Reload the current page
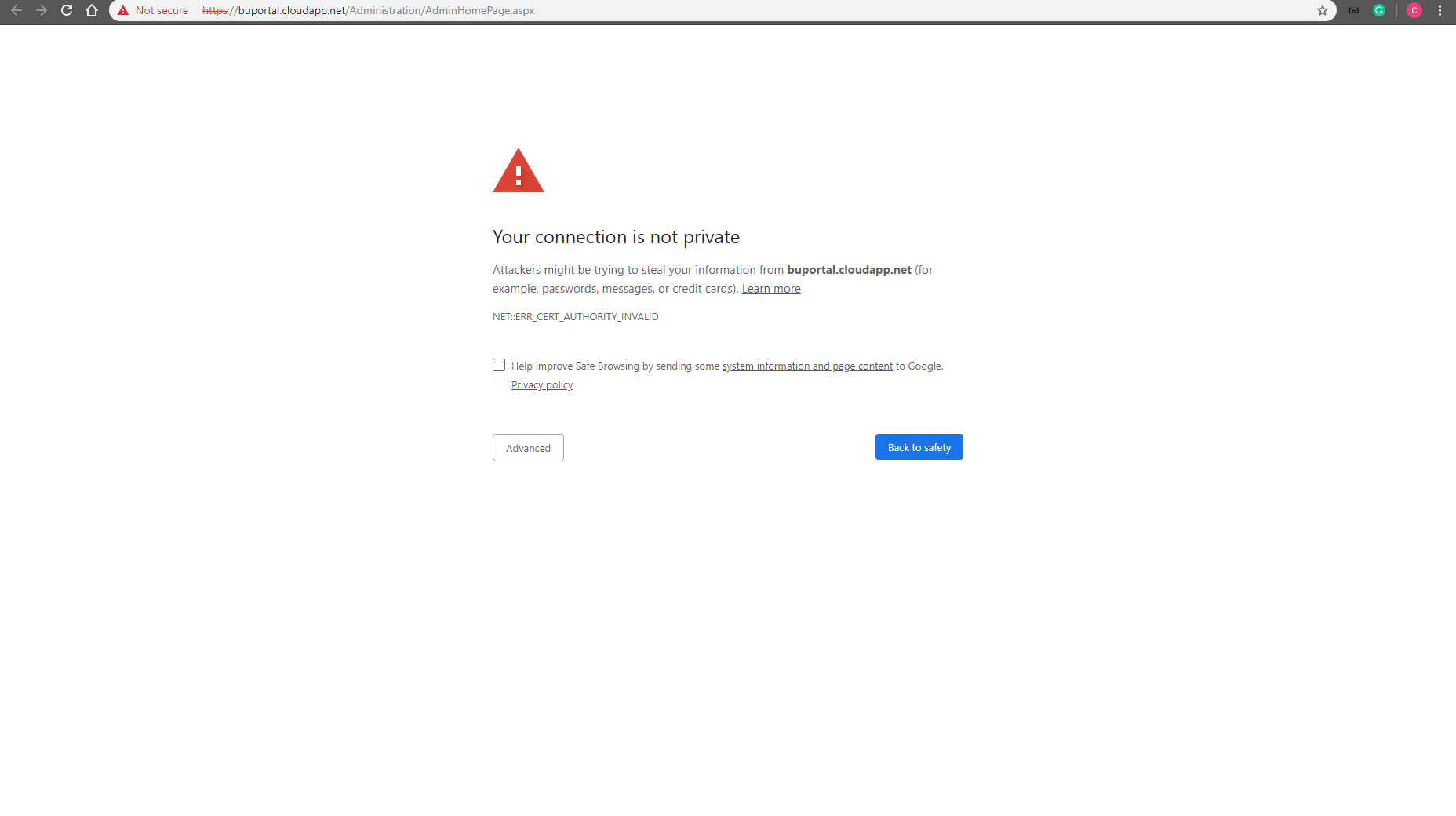The height and width of the screenshot is (816, 1456). [x=67, y=10]
